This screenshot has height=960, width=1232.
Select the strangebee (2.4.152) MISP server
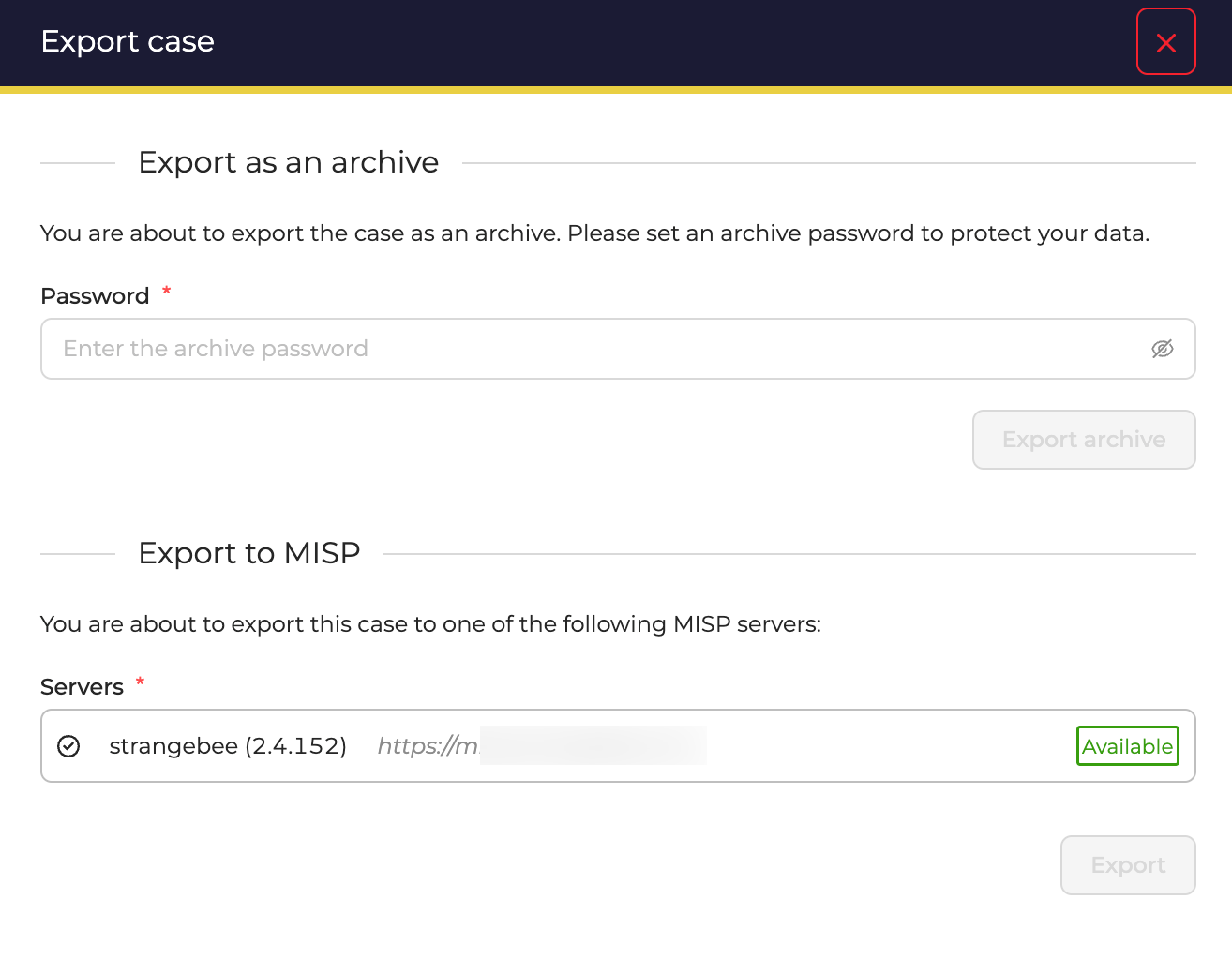tap(228, 746)
